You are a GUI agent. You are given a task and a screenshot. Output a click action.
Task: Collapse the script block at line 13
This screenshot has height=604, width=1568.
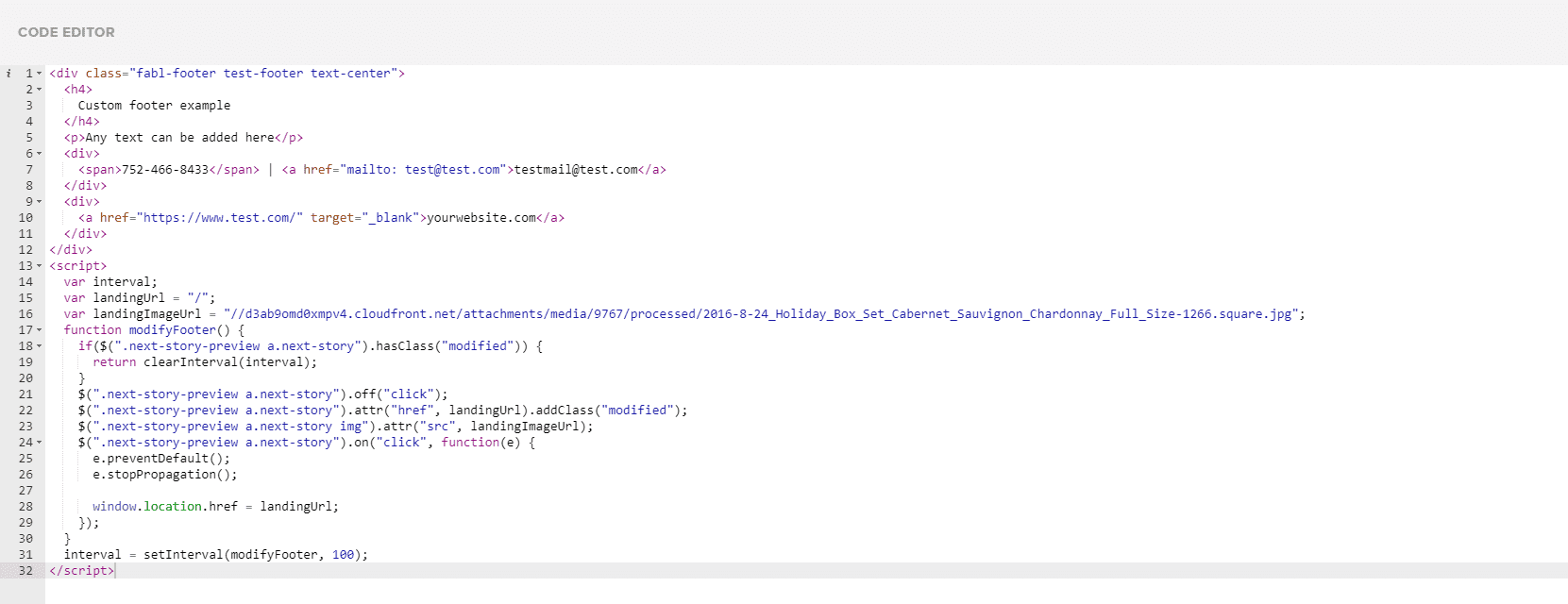click(40, 266)
